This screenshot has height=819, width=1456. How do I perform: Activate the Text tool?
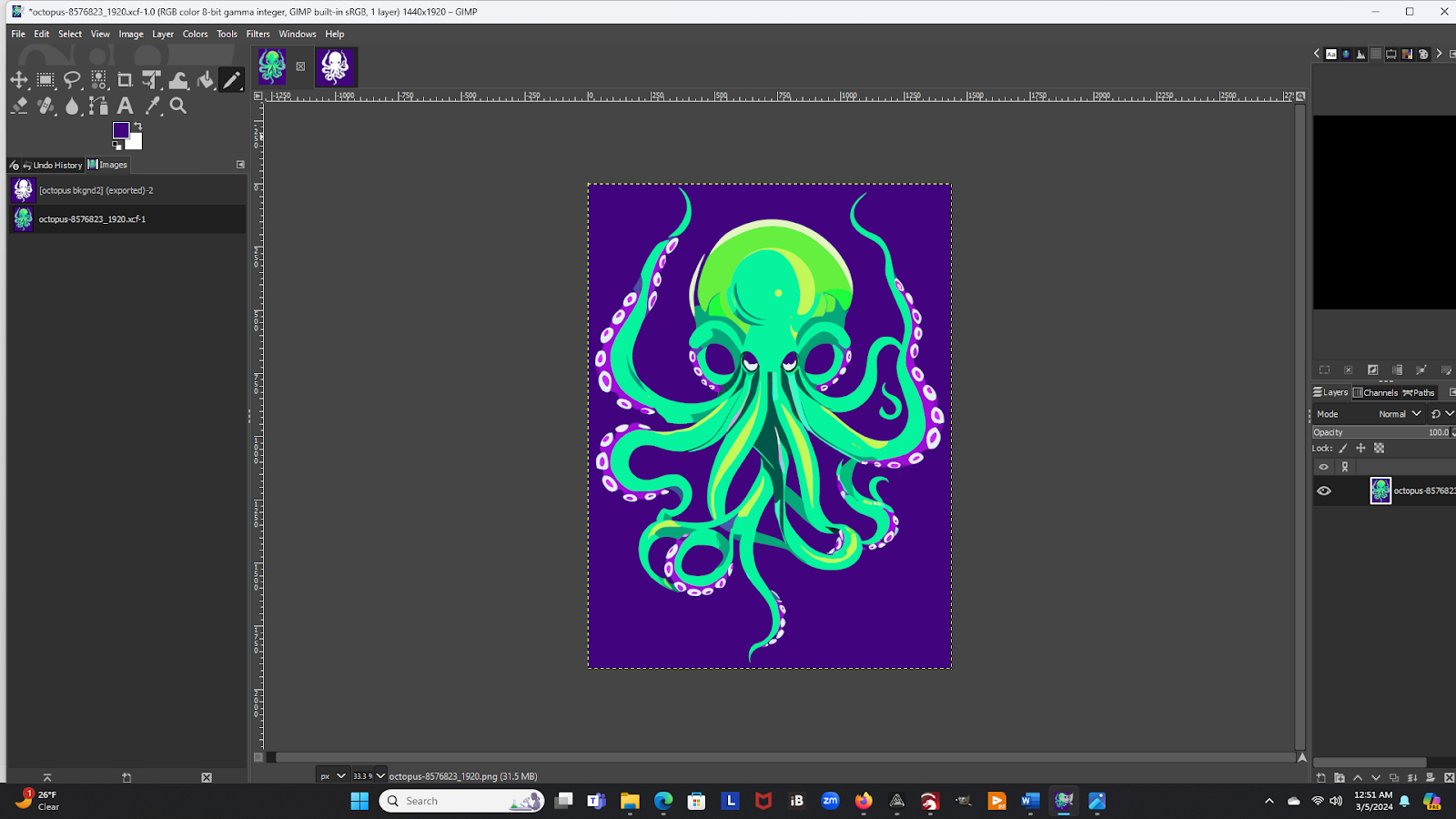coord(125,106)
